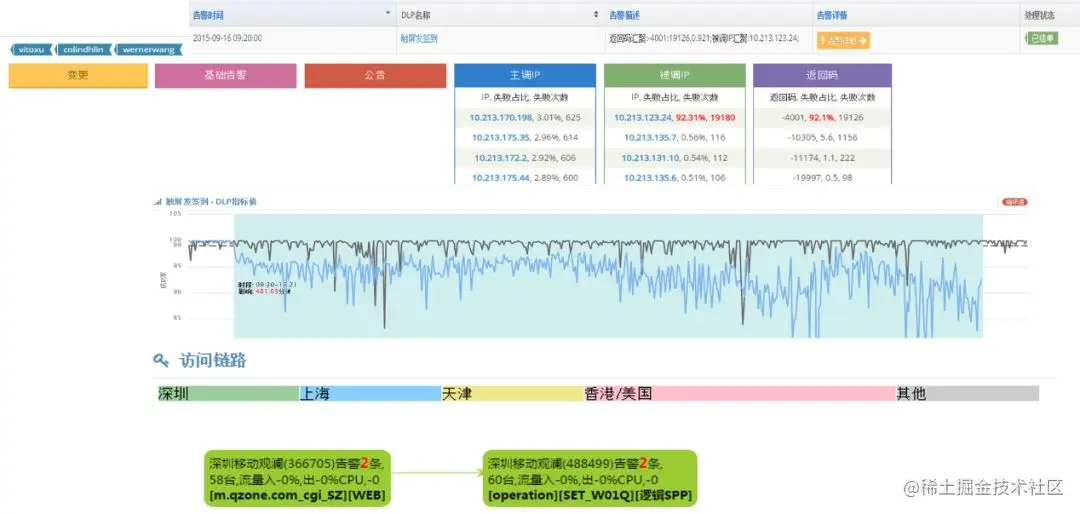Open the green 被调IP panel header
This screenshot has height=514, width=1080.
click(674, 76)
